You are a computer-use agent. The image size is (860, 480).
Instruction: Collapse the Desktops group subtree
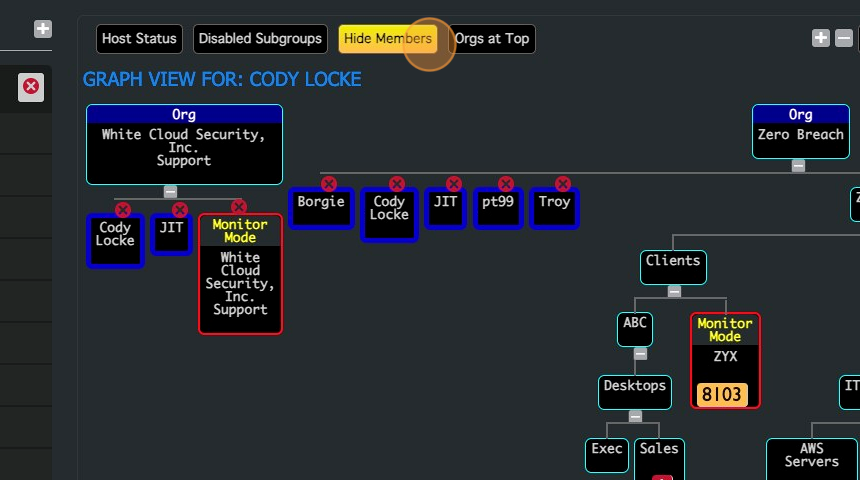[x=635, y=416]
